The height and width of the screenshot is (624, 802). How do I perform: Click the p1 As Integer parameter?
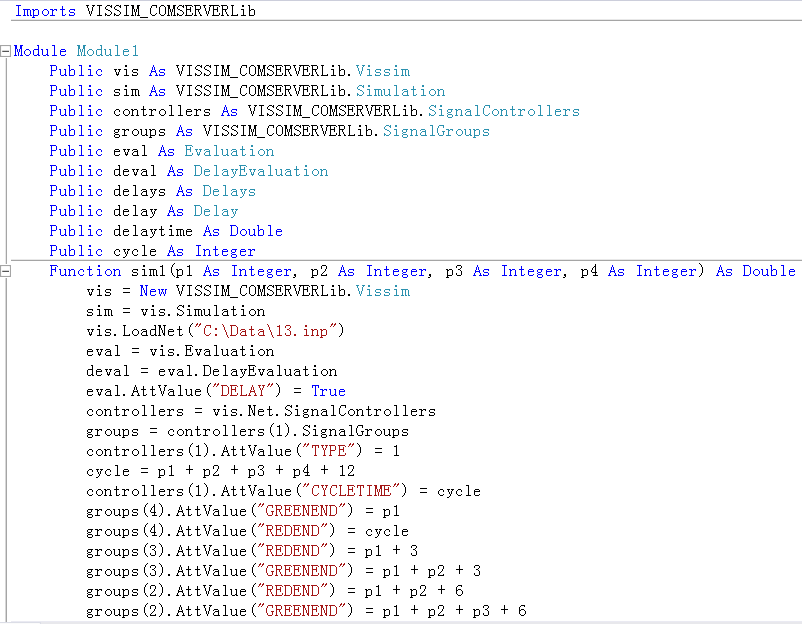tap(233, 271)
